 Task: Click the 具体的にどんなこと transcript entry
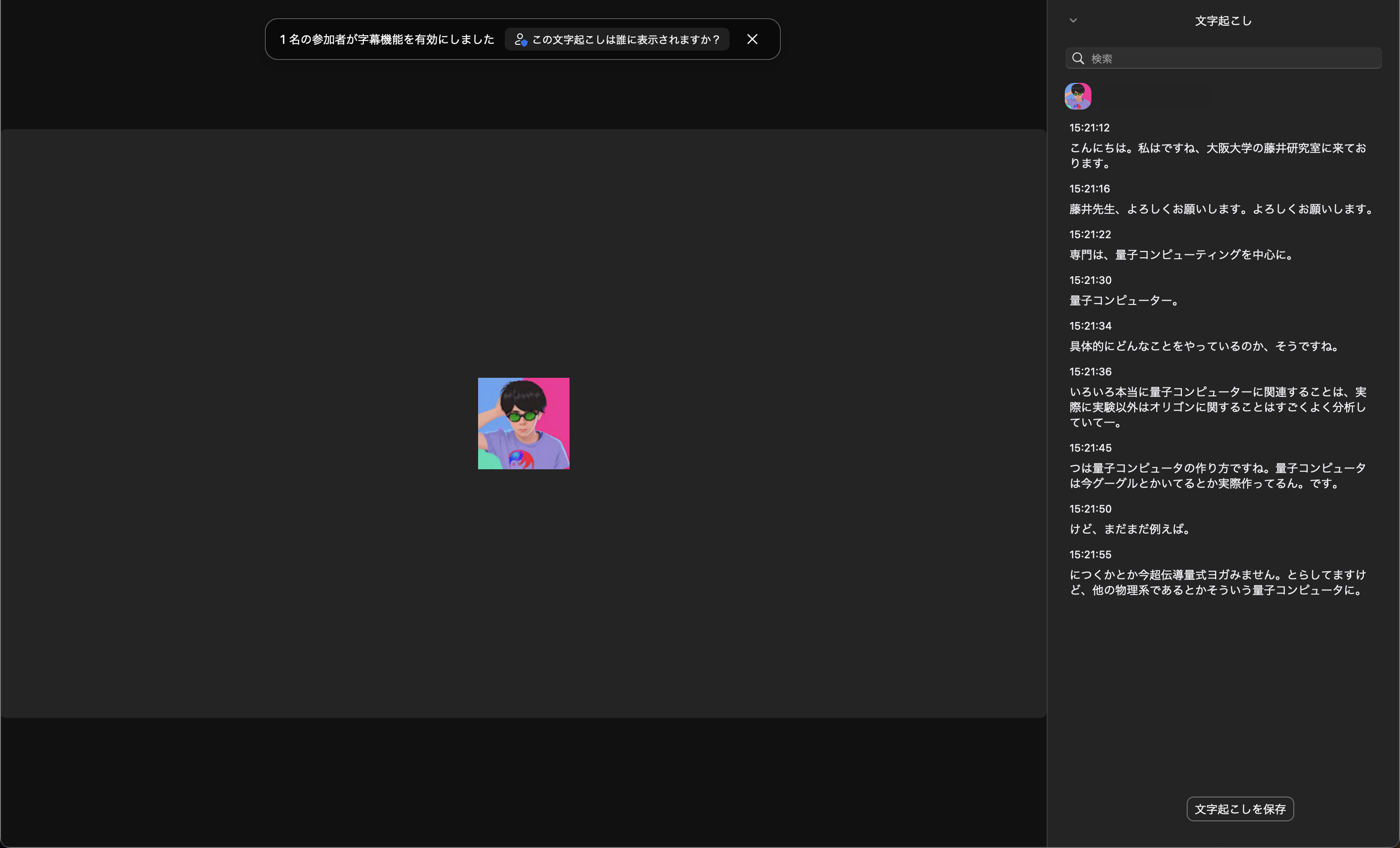click(1205, 346)
